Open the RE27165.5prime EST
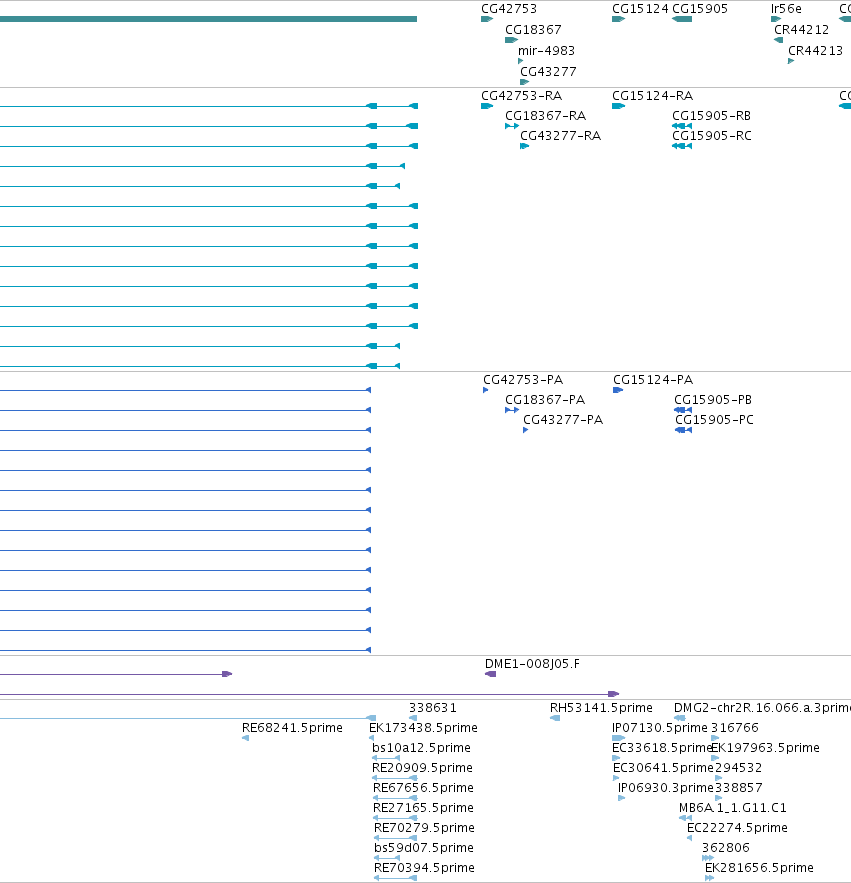 pos(423,808)
